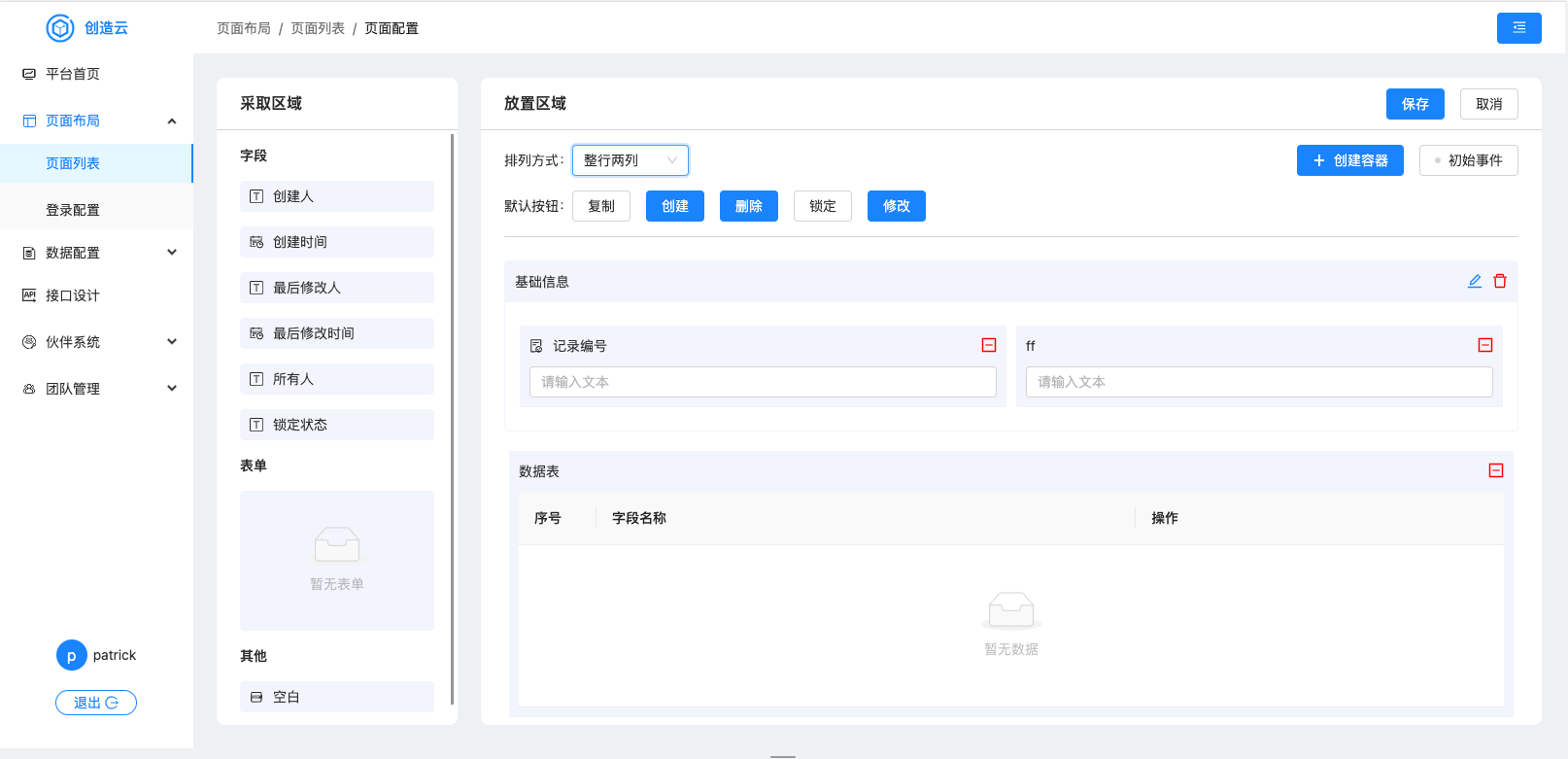1568x759 pixels.
Task: Remove the ff field with red minus
Action: pyautogui.click(x=1485, y=345)
